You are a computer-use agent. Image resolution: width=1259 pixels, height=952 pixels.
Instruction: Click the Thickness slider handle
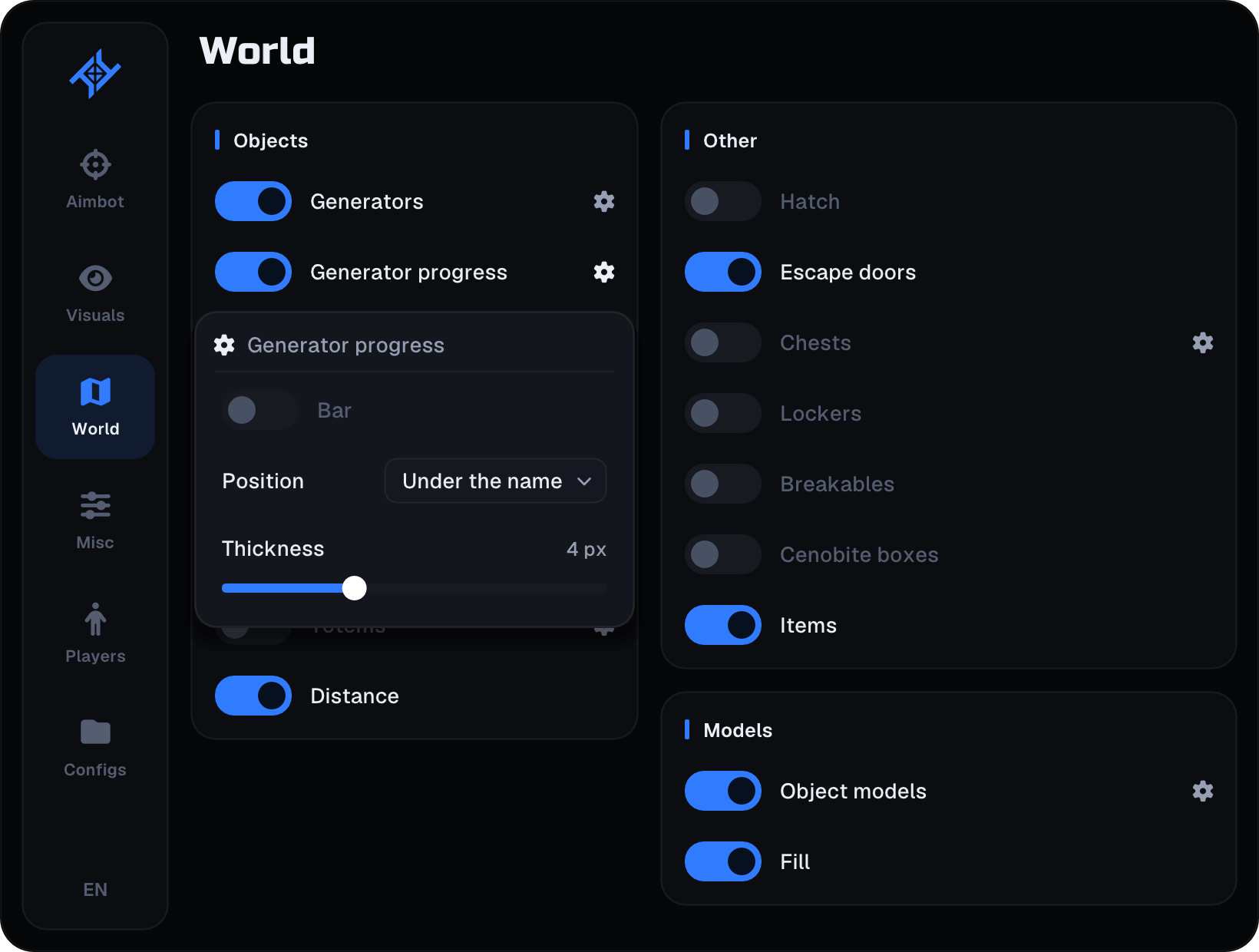pos(354,588)
